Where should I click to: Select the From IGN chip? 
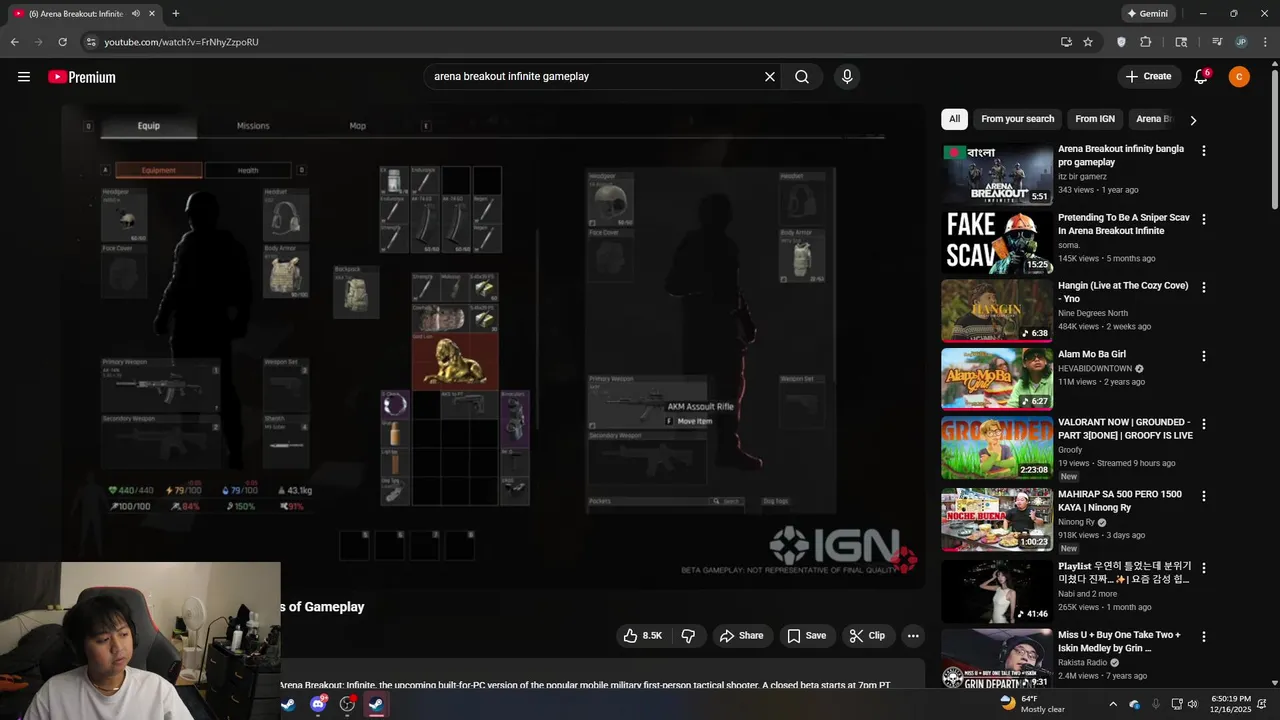1095,119
